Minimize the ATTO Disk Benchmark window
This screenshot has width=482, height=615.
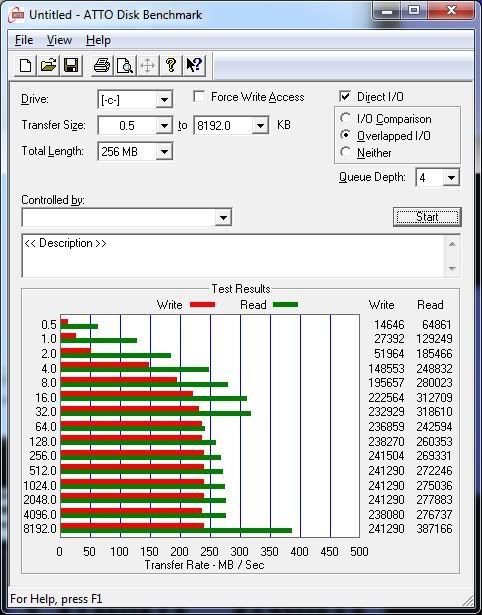coord(387,11)
